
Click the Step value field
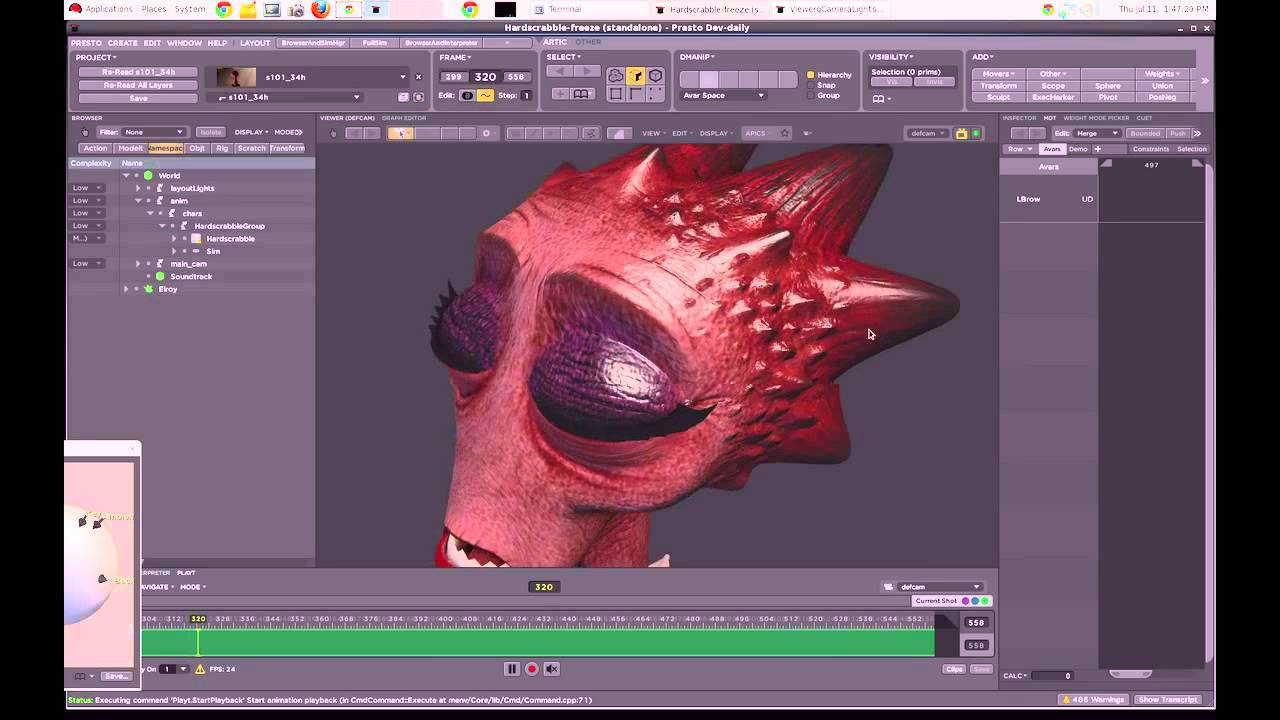(526, 96)
